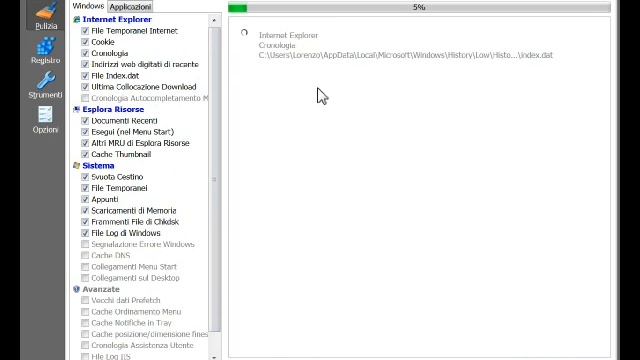Toggle Indirizzi web digitati di recente

click(x=85, y=64)
